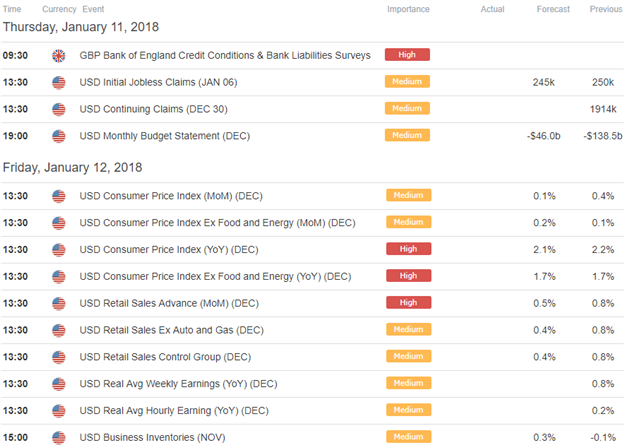Viewport: 624px width, 447px height.
Task: Sort by the Forecast column header
Action: (x=553, y=9)
